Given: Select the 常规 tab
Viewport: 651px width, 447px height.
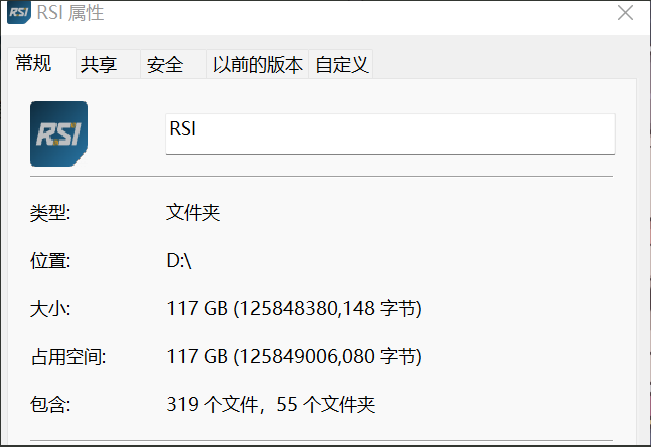Looking at the screenshot, I should [x=42, y=64].
